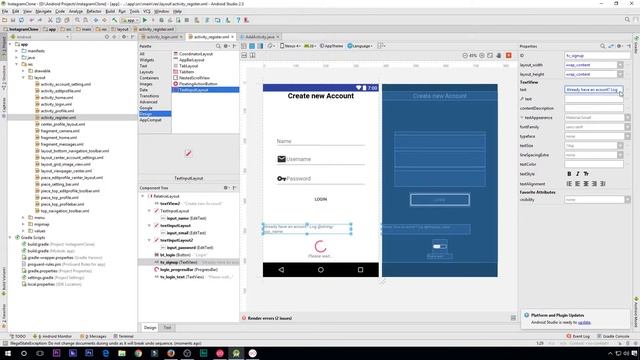Click the Cut scissors icon in toolbar
The height and width of the screenshot is (360, 640).
tap(50, 20)
